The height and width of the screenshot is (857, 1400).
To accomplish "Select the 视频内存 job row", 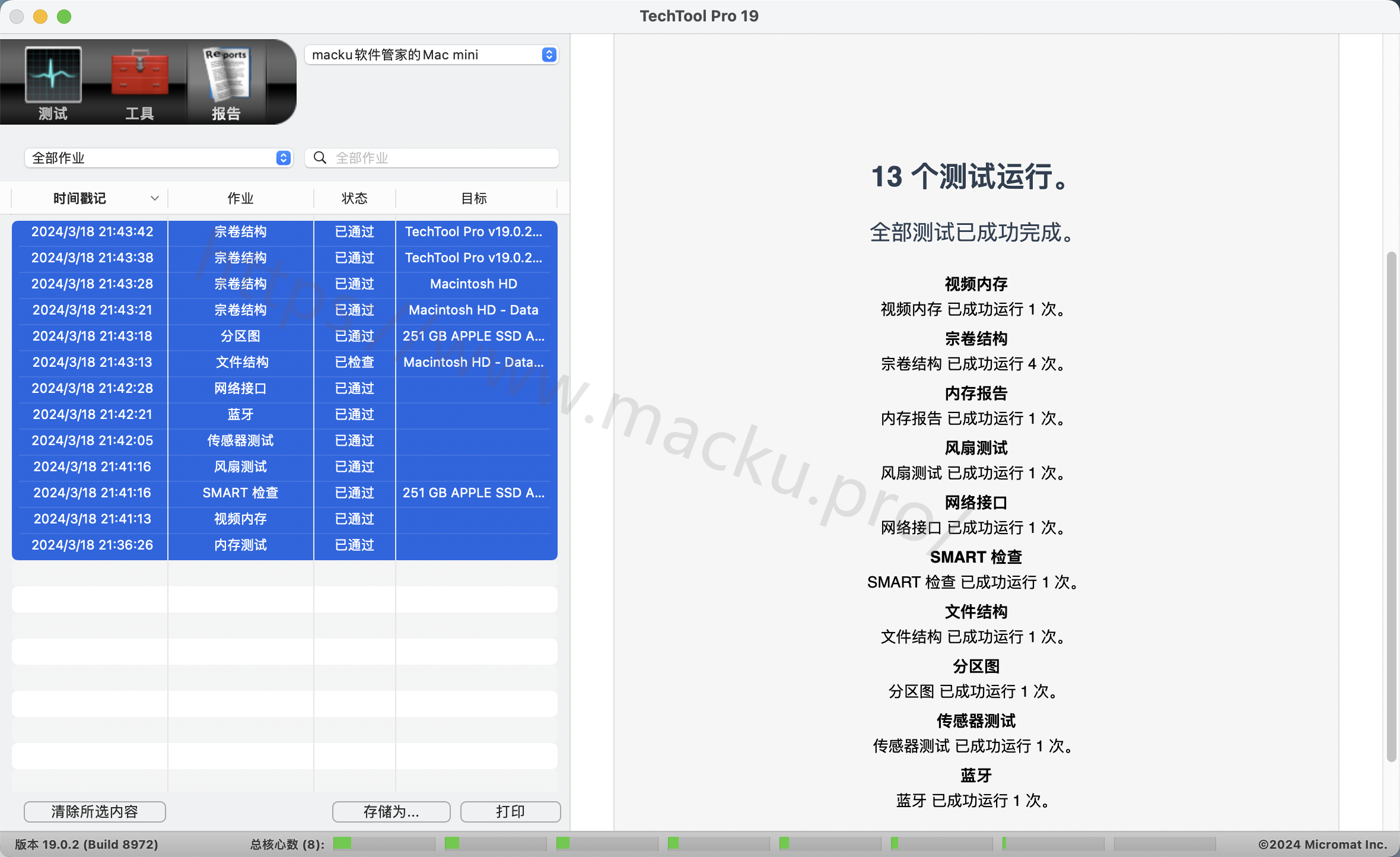I will pyautogui.click(x=285, y=519).
